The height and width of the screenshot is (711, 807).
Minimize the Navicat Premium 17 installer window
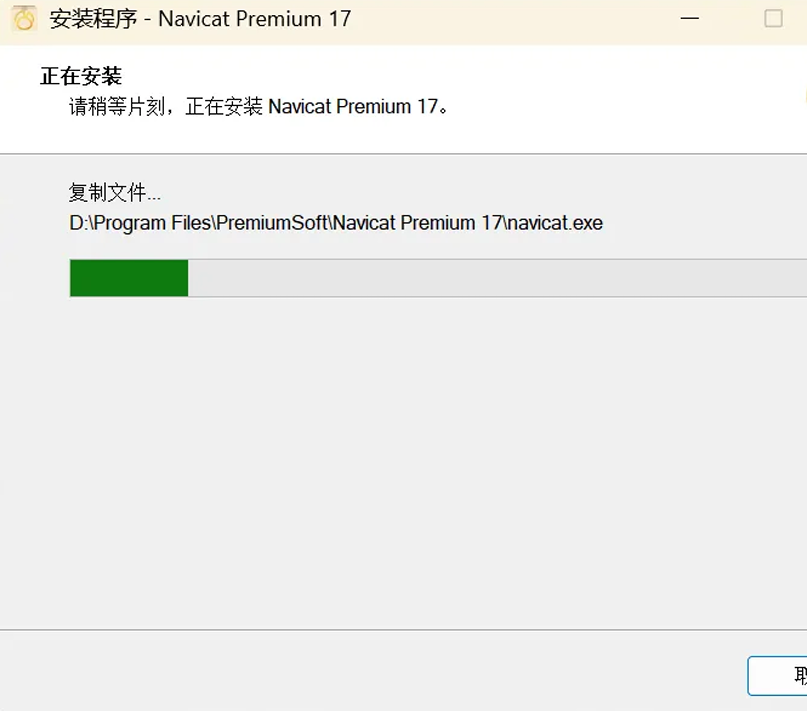pyautogui.click(x=689, y=19)
